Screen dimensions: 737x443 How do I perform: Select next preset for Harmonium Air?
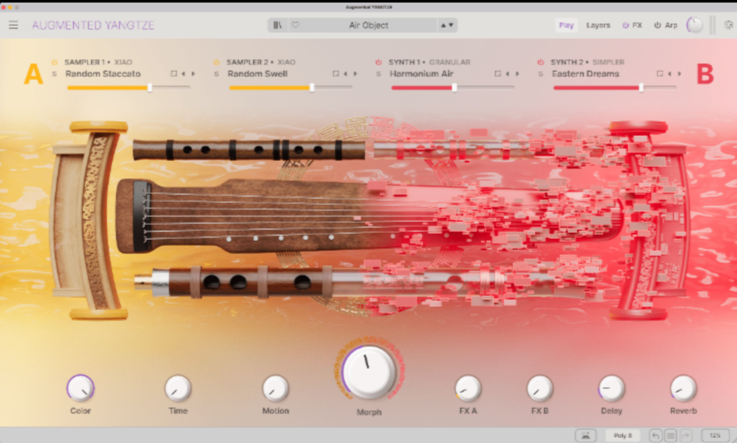517,74
